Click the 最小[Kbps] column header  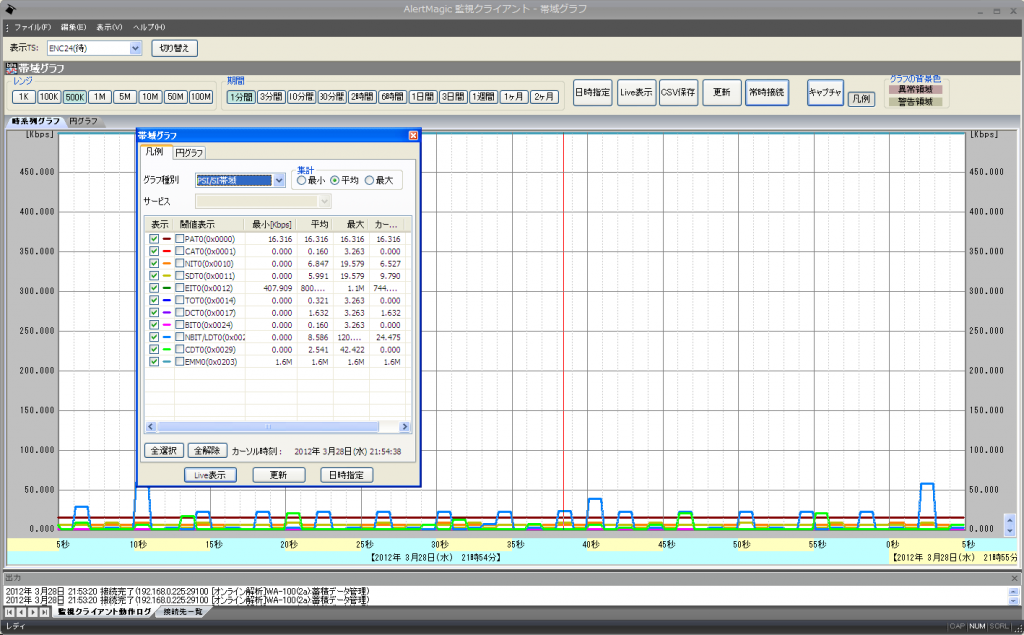(x=270, y=224)
